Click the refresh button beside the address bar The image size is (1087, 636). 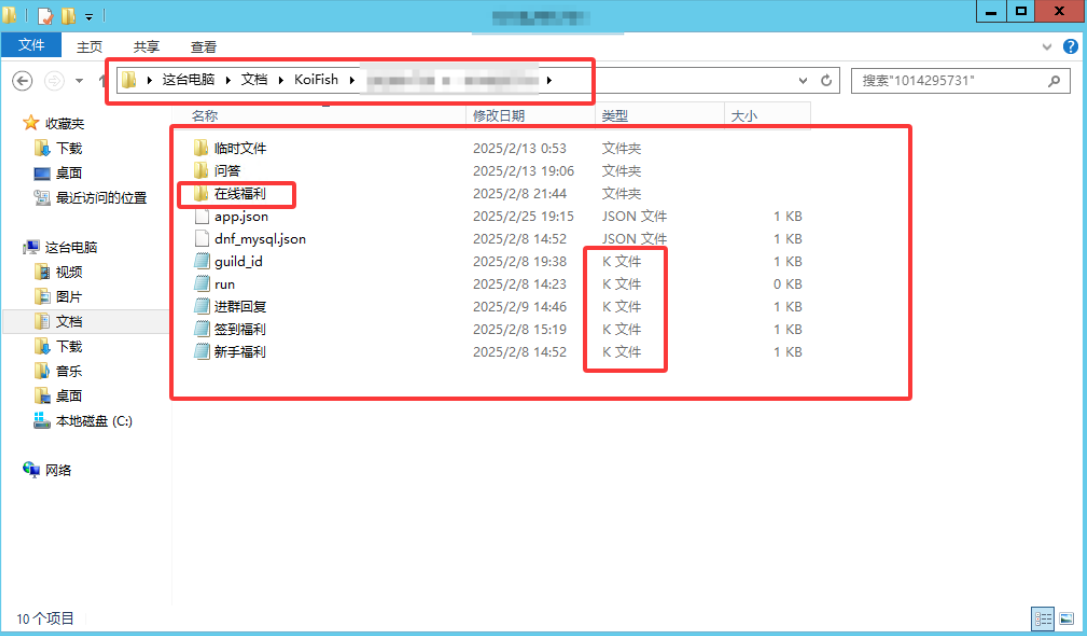(x=827, y=80)
